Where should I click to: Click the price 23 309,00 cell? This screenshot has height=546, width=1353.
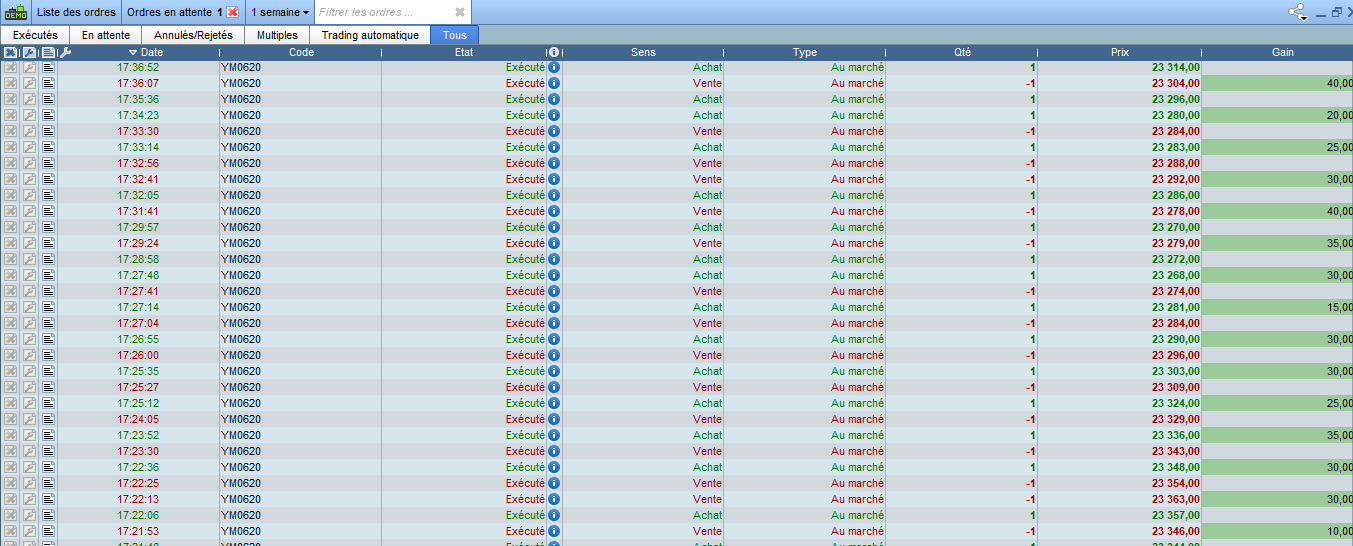[1176, 387]
